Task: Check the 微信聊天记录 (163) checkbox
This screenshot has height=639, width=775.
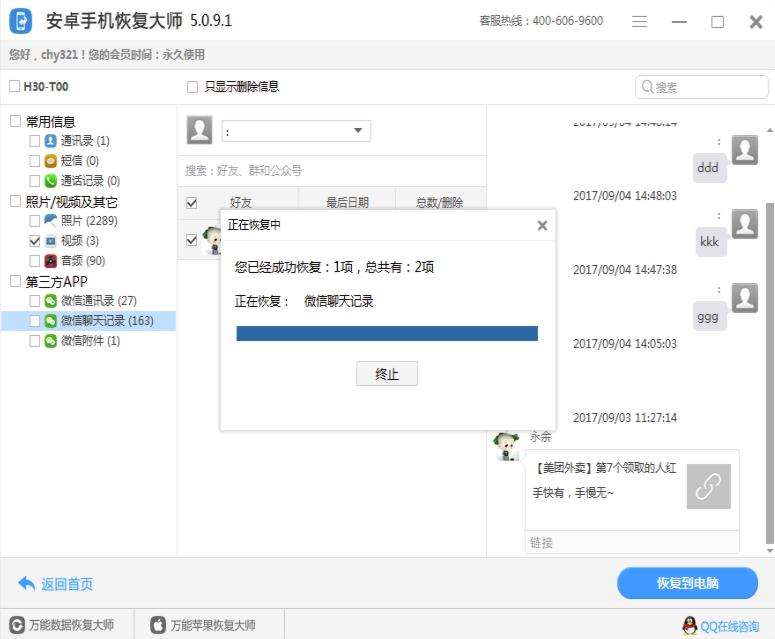Action: coord(35,321)
